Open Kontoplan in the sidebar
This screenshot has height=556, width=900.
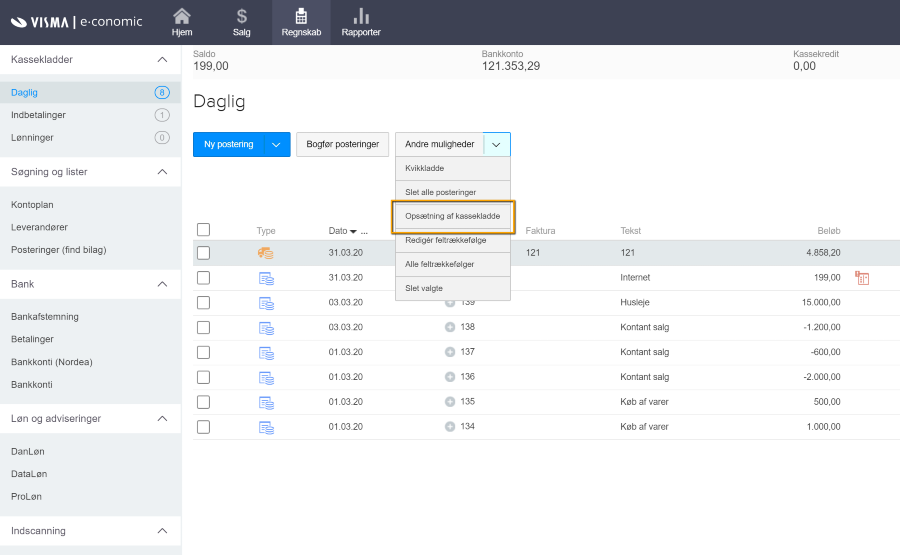(x=32, y=205)
